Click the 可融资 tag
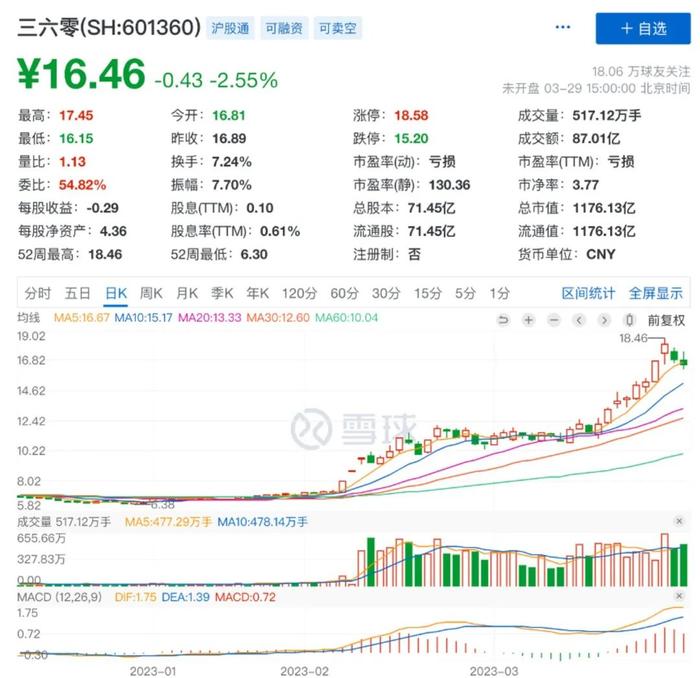700x678 pixels. [284, 29]
